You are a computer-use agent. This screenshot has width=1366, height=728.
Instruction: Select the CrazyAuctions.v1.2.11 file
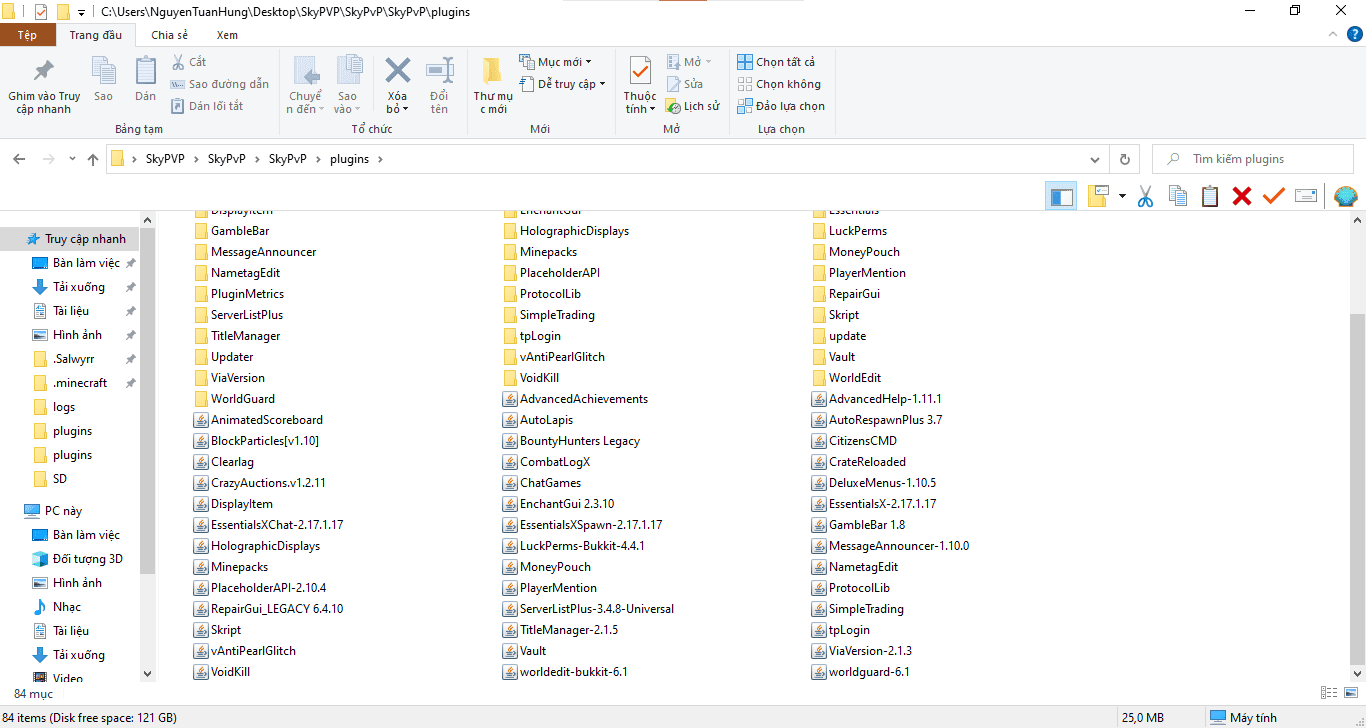(268, 483)
